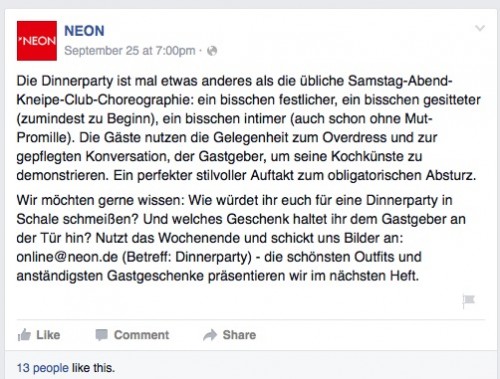The width and height of the screenshot is (500, 379).
Task: Expand the post options chevron
Action: (x=480, y=28)
